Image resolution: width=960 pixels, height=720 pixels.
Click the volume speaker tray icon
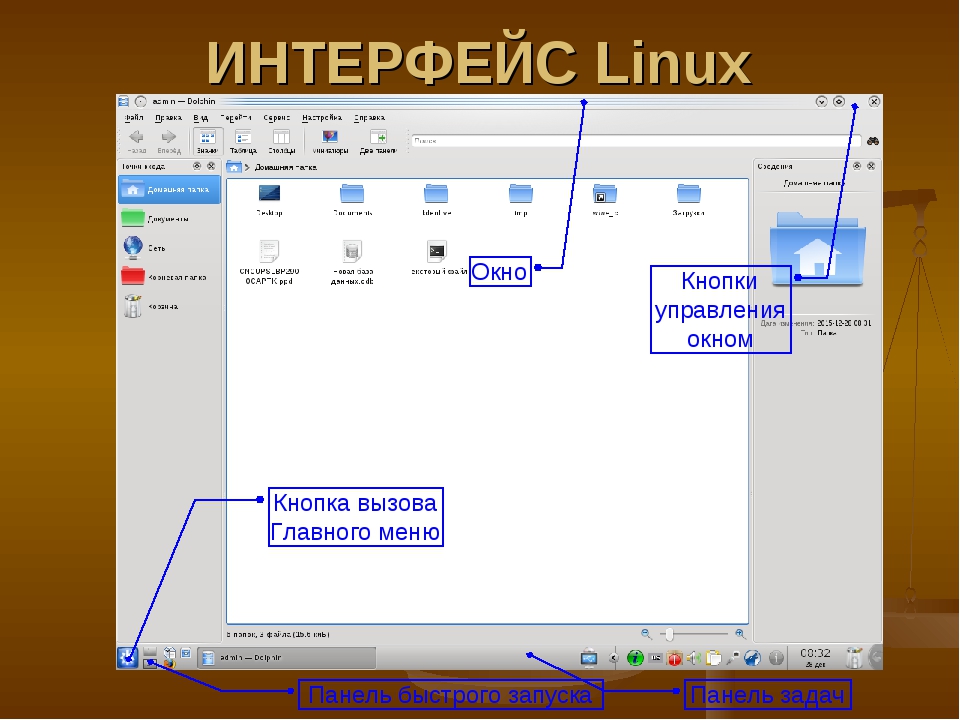coord(694,658)
